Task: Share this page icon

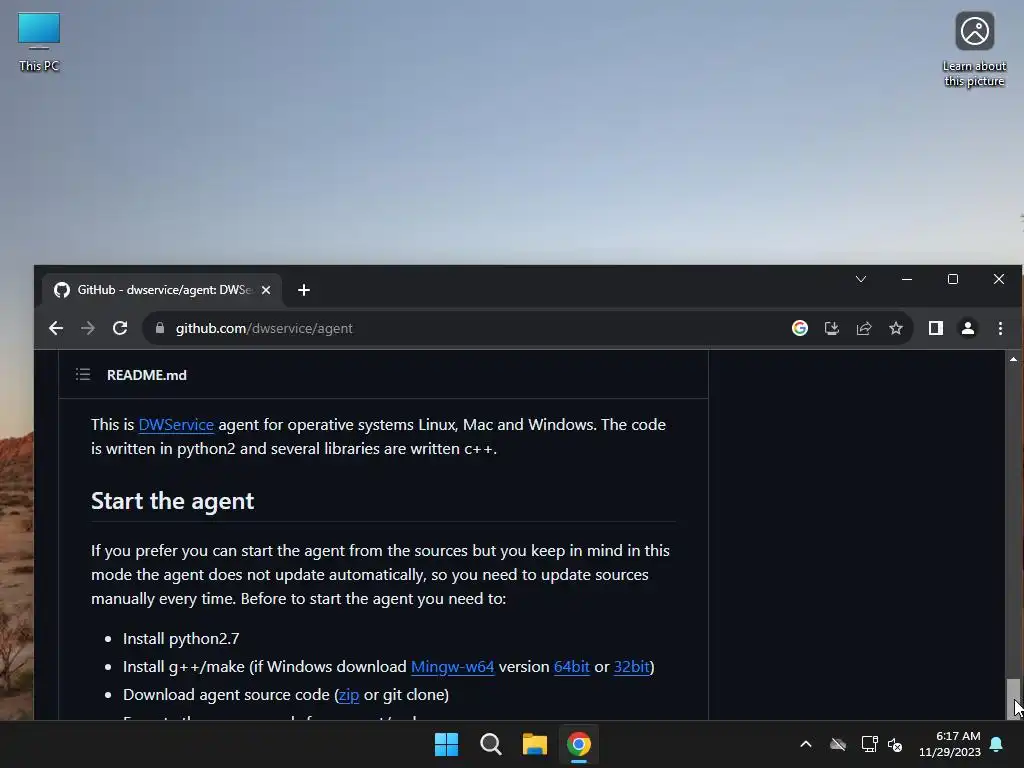Action: [863, 328]
